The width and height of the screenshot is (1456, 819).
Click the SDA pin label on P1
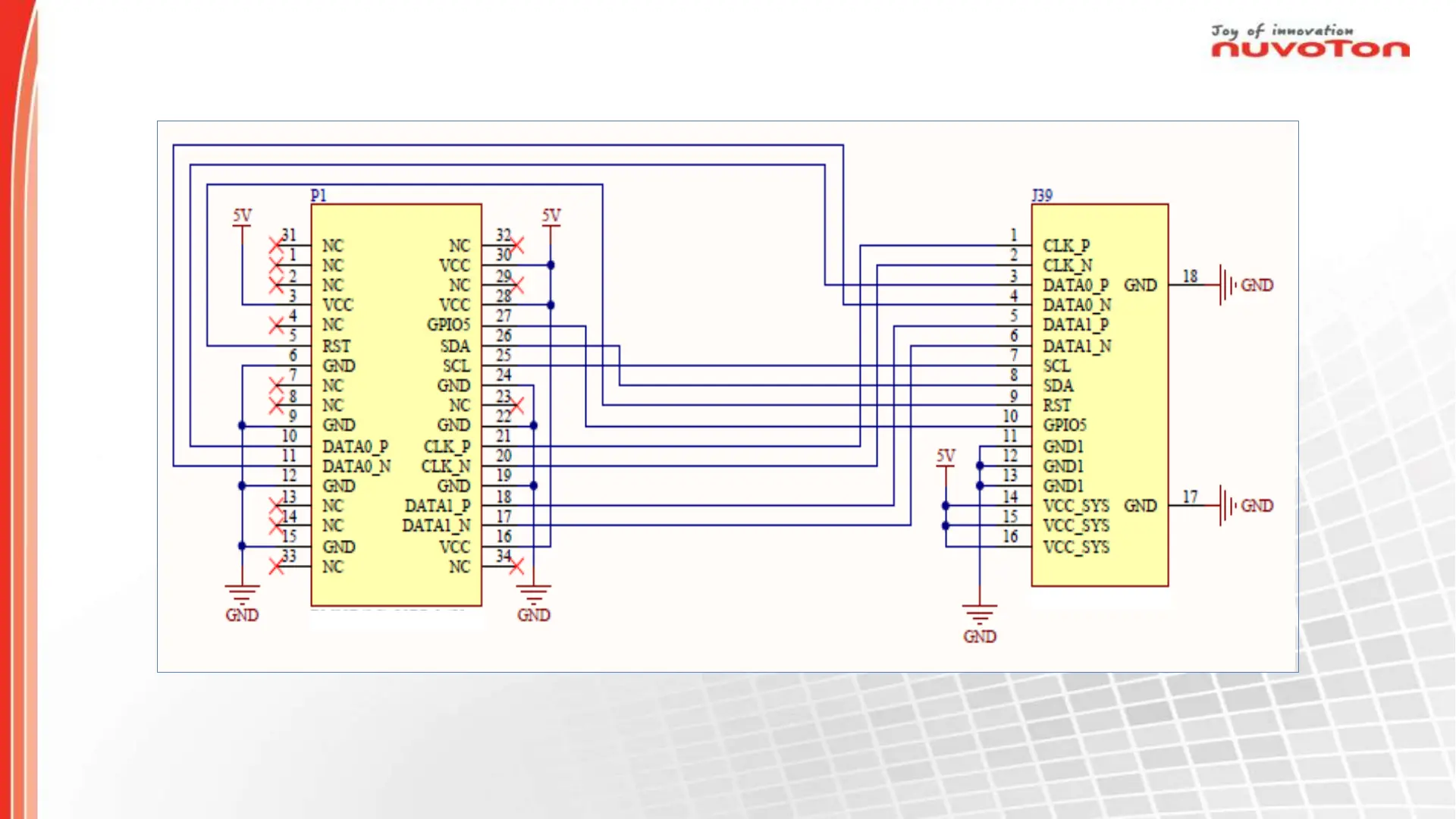point(455,346)
